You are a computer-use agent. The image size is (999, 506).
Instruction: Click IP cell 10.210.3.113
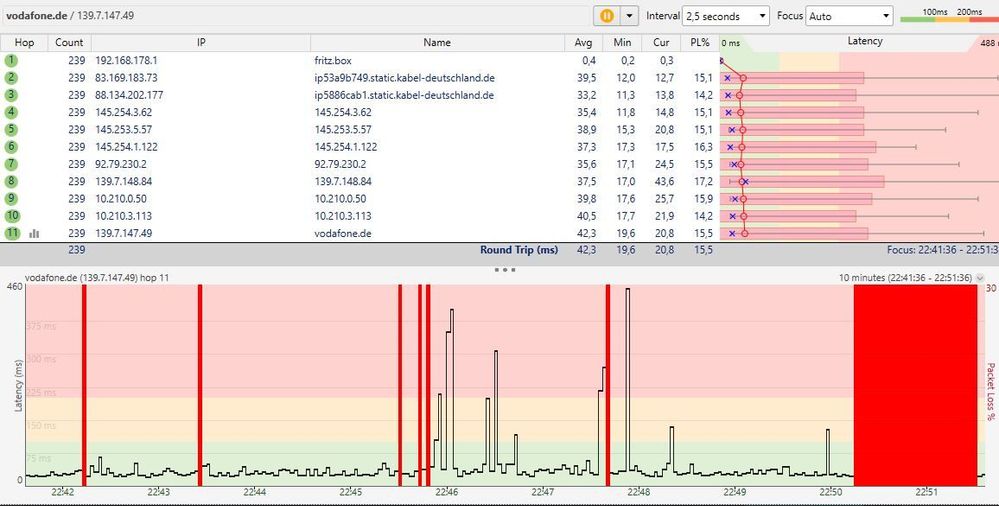[124, 215]
